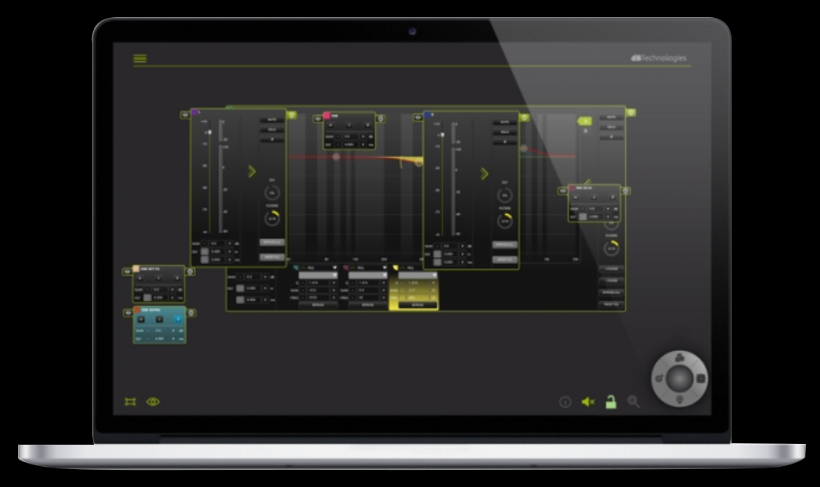
Task: Mute the purple channel panel
Action: [272, 120]
